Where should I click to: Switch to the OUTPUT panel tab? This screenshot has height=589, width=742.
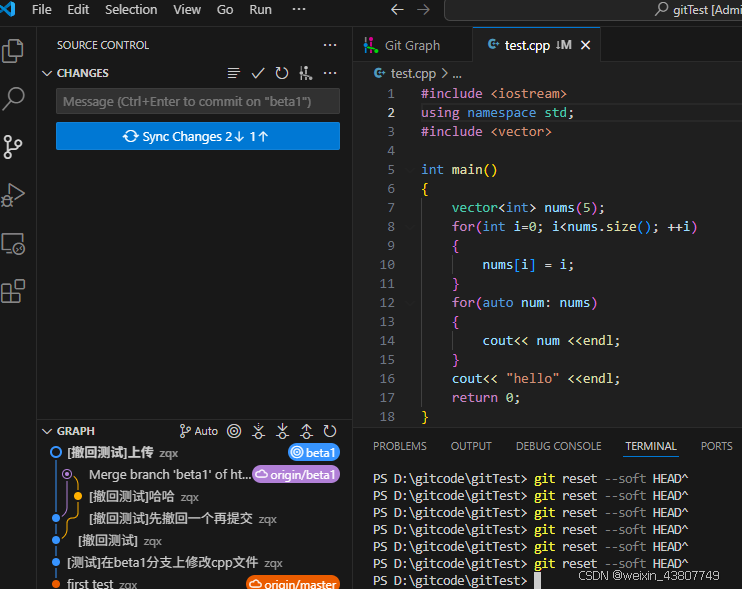tap(471, 446)
